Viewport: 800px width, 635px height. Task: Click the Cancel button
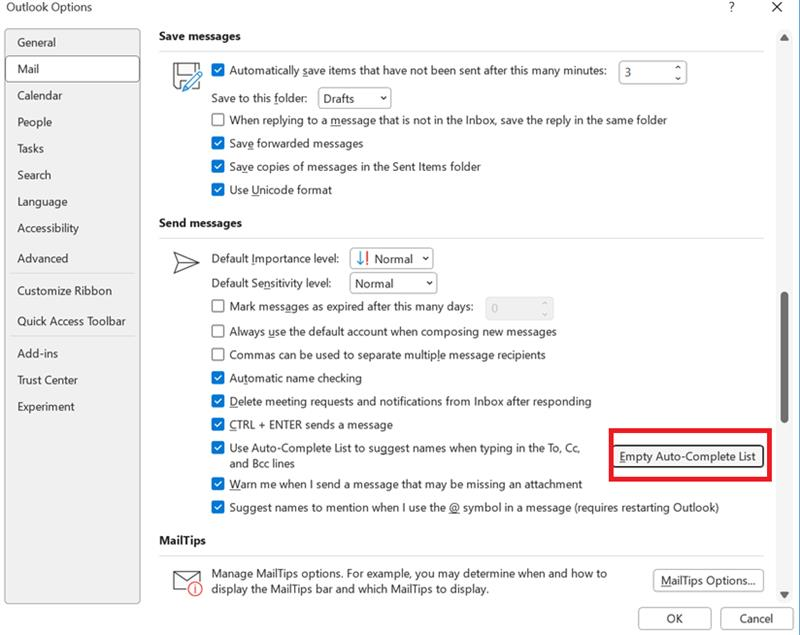(756, 618)
